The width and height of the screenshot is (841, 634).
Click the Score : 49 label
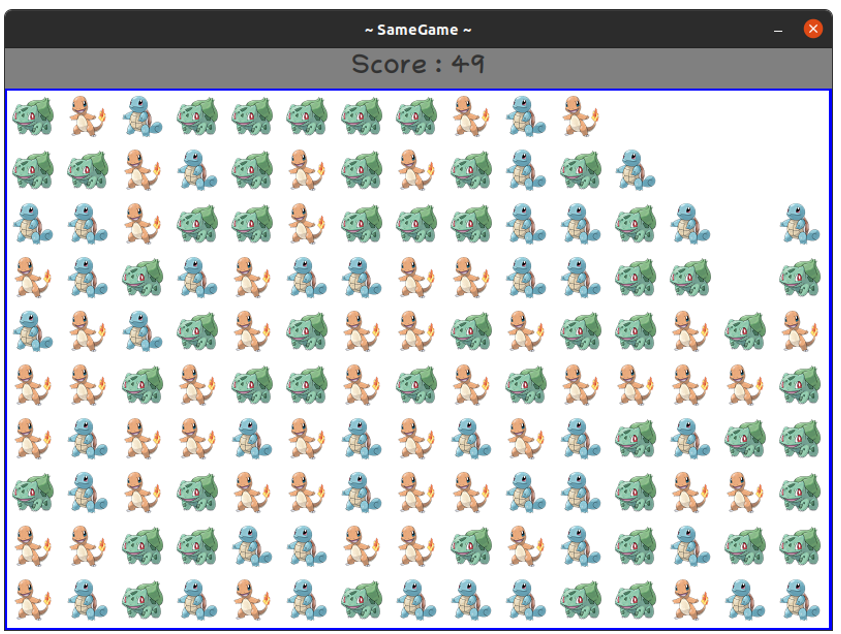(x=418, y=65)
